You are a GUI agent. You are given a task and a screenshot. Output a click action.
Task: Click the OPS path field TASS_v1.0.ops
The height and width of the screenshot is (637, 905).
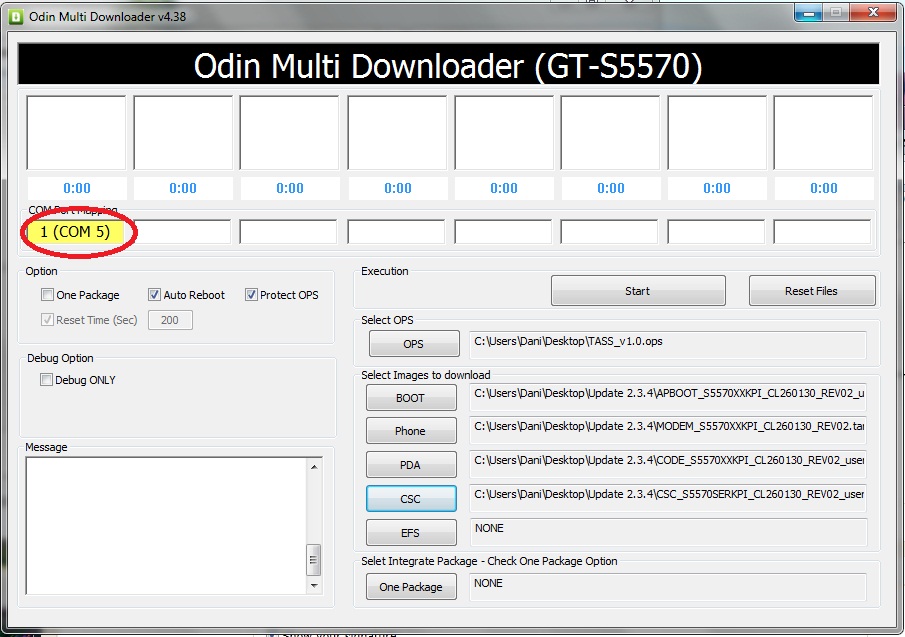tap(668, 344)
